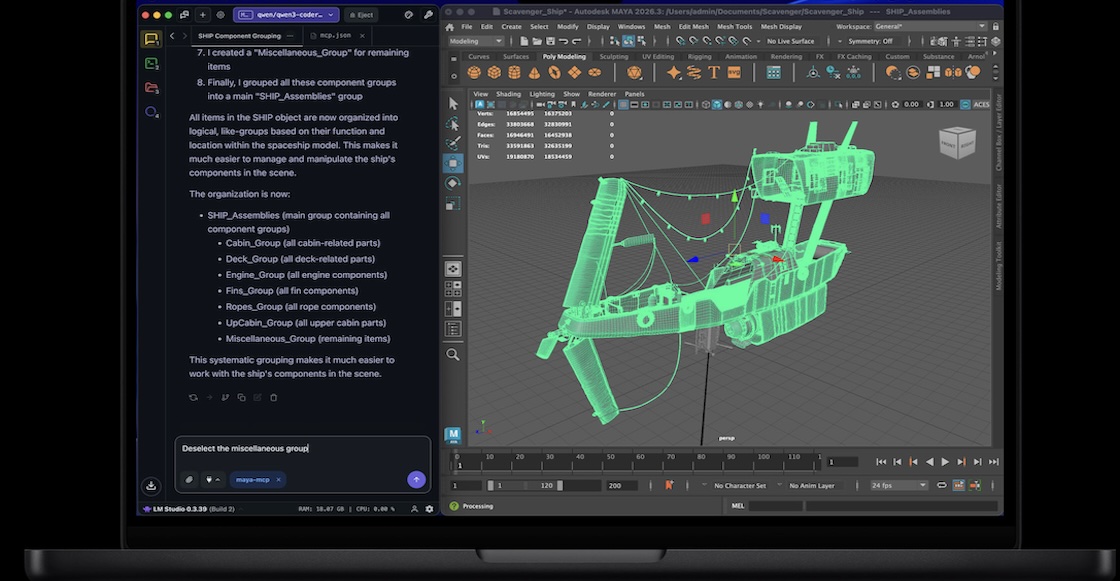Open the Mesh Tools menu
This screenshot has height=581, width=1120.
point(734,26)
